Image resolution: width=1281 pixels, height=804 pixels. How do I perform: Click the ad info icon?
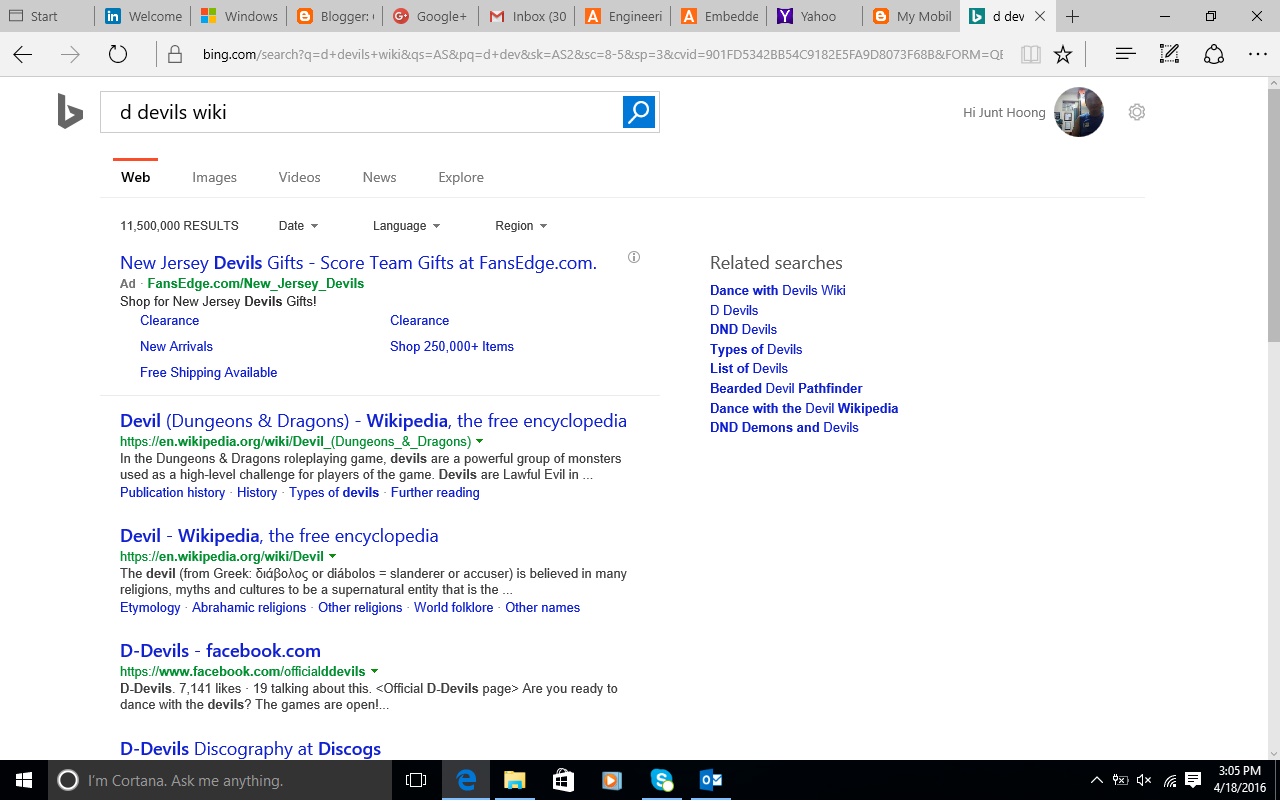point(633,257)
